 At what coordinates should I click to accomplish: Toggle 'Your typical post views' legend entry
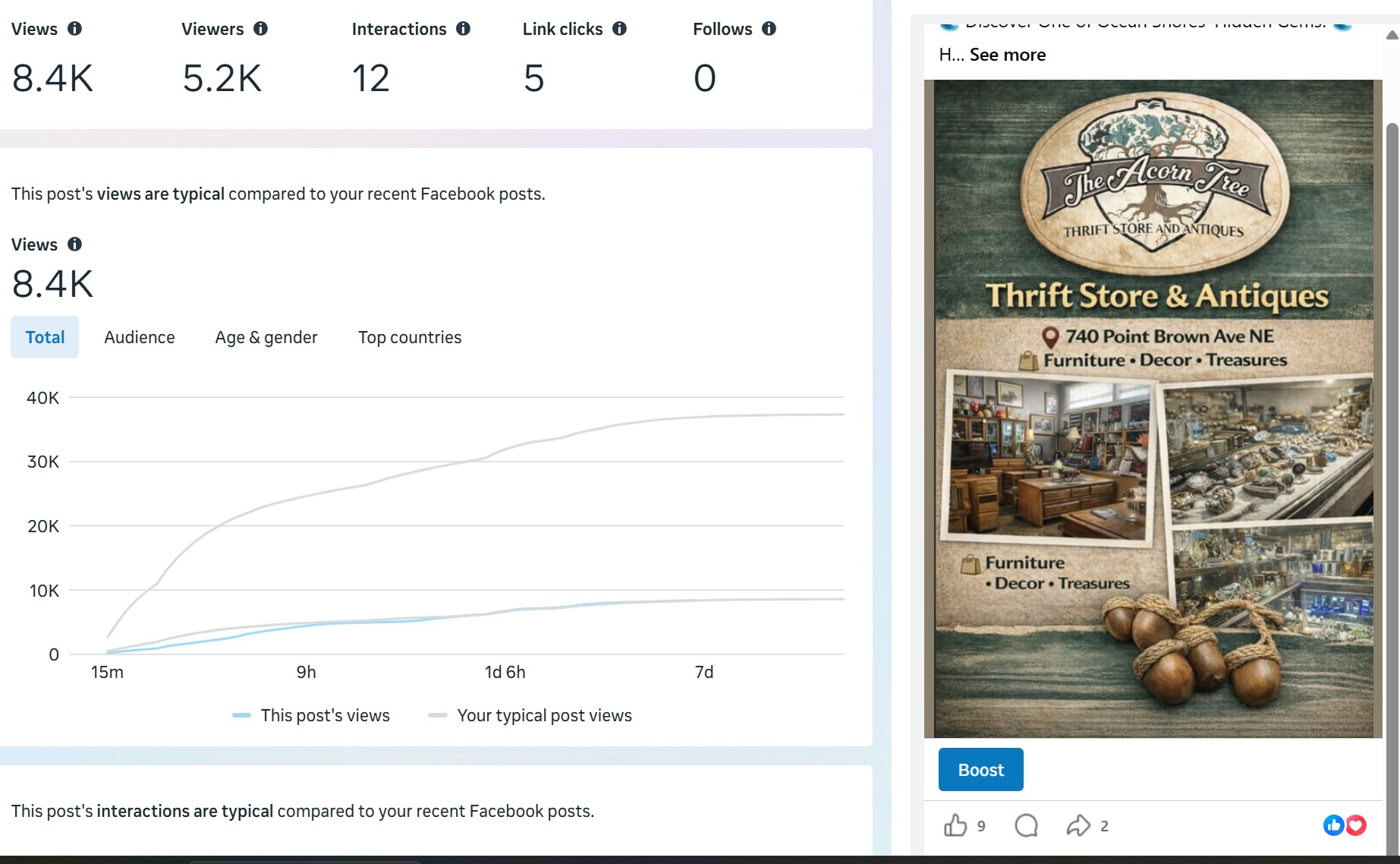(x=530, y=715)
